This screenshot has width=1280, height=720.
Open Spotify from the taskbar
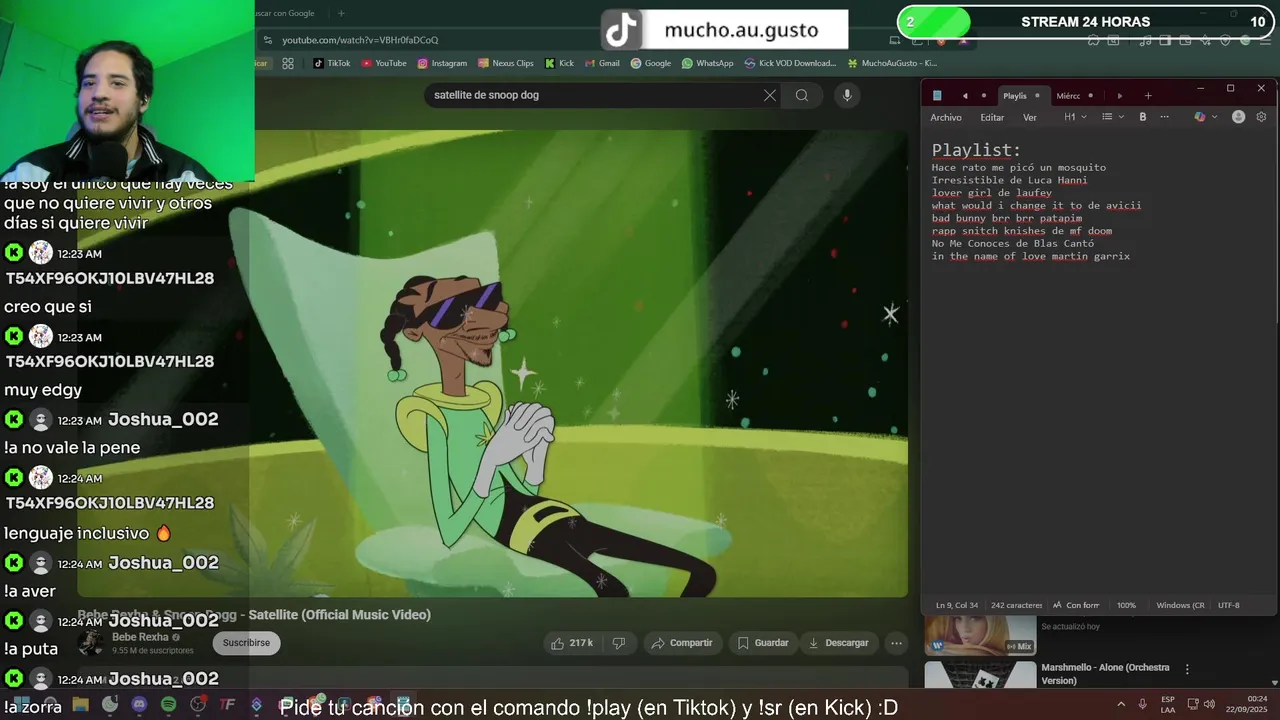click(x=168, y=705)
